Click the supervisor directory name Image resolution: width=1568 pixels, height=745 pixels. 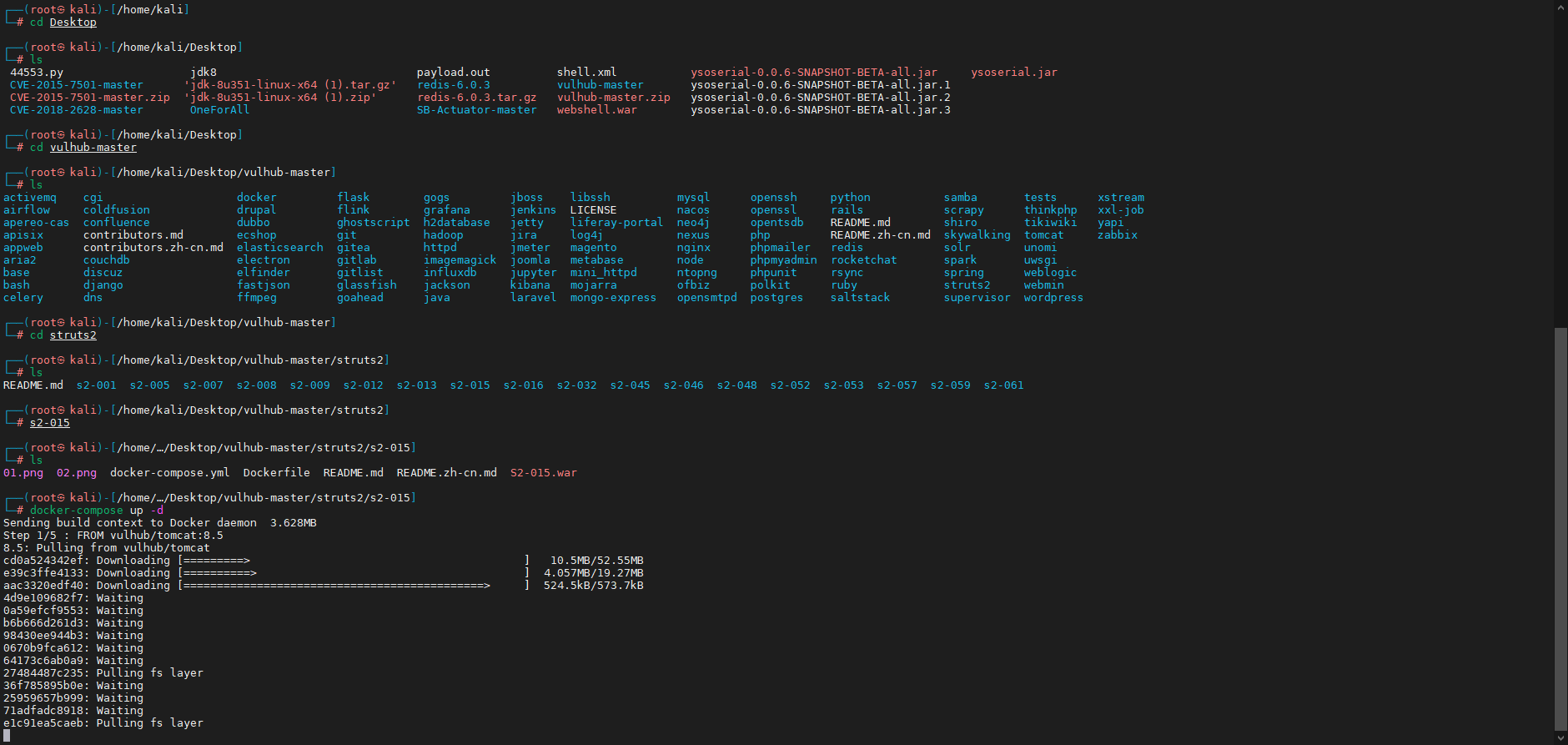click(977, 298)
